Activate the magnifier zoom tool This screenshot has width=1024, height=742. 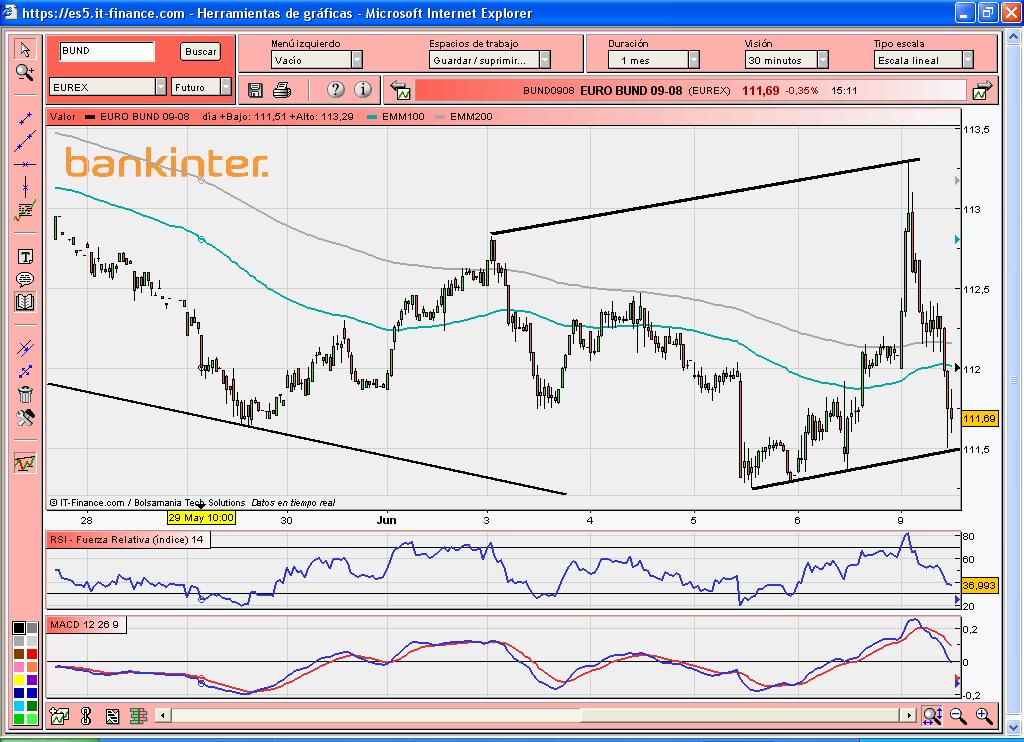click(25, 73)
